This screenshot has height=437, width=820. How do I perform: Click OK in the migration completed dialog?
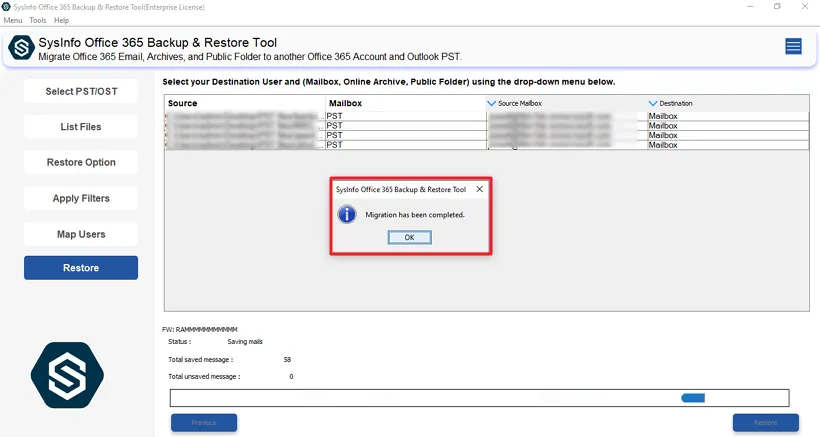point(409,237)
